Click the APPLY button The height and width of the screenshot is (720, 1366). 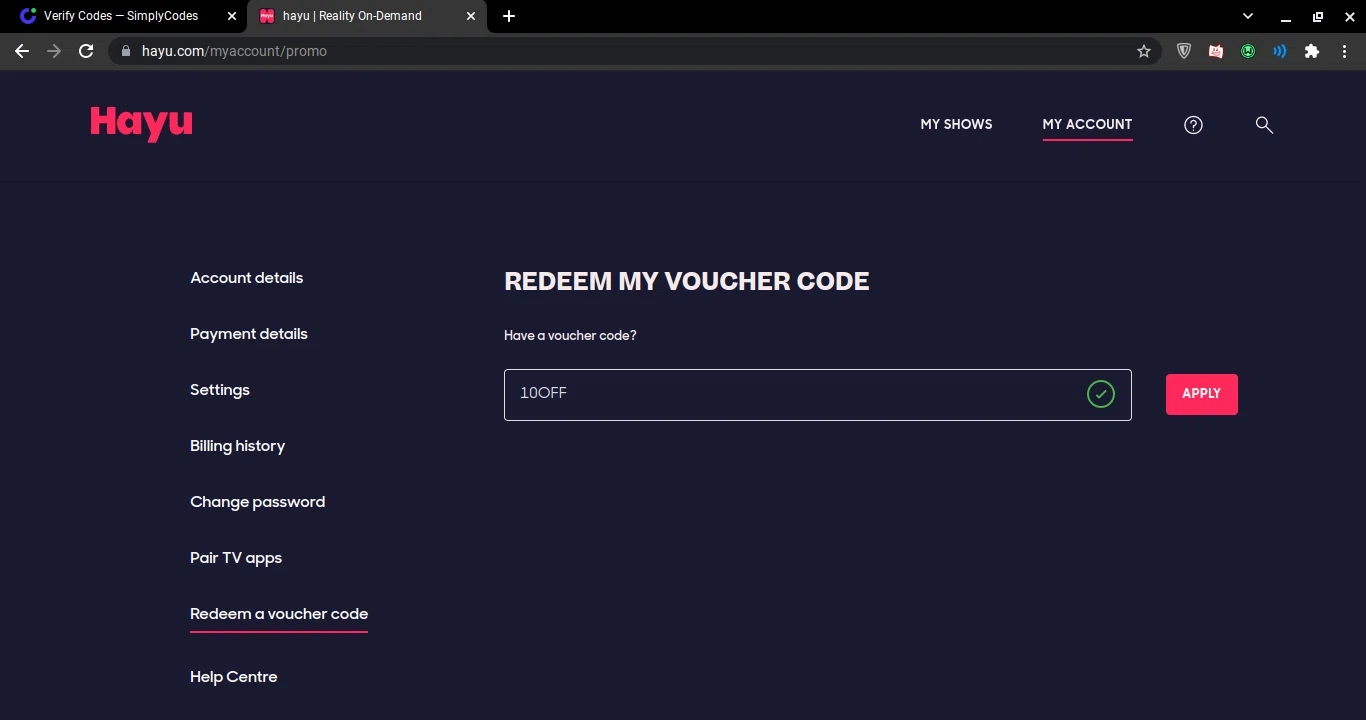click(x=1201, y=394)
